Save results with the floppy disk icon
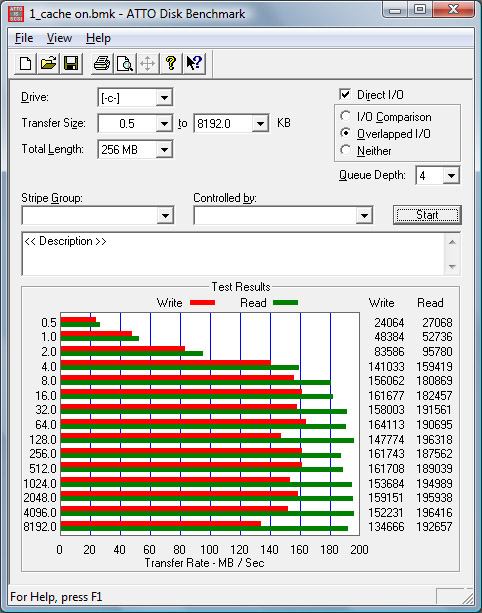 coord(71,63)
